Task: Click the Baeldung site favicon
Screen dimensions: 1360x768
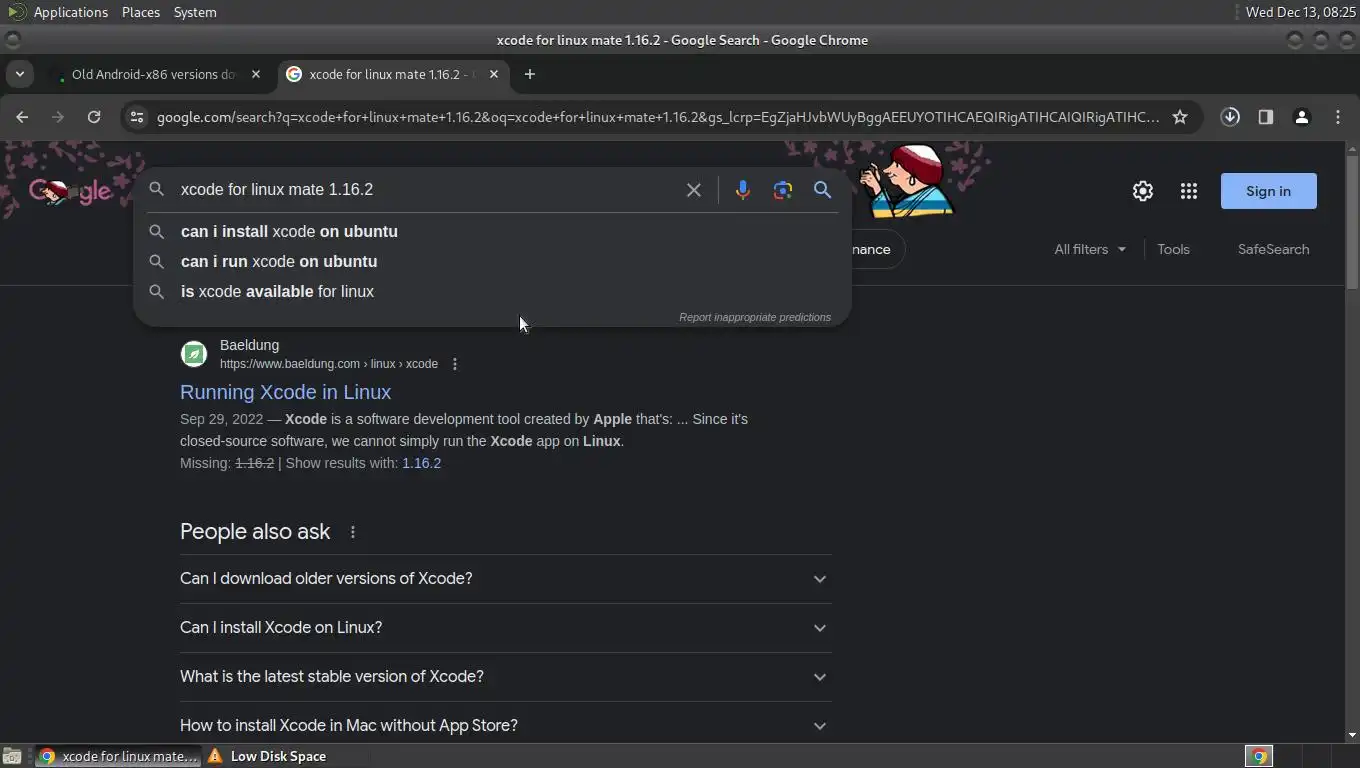Action: click(x=194, y=354)
